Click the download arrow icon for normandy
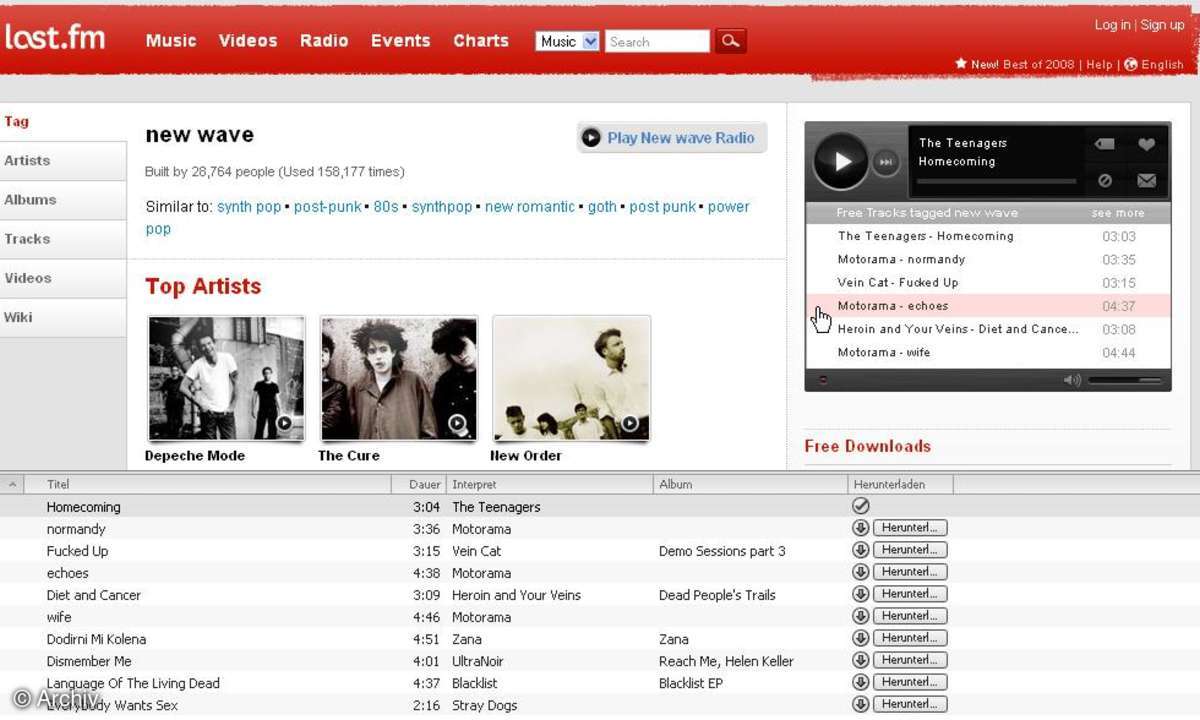1200x720 pixels. pyautogui.click(x=860, y=528)
